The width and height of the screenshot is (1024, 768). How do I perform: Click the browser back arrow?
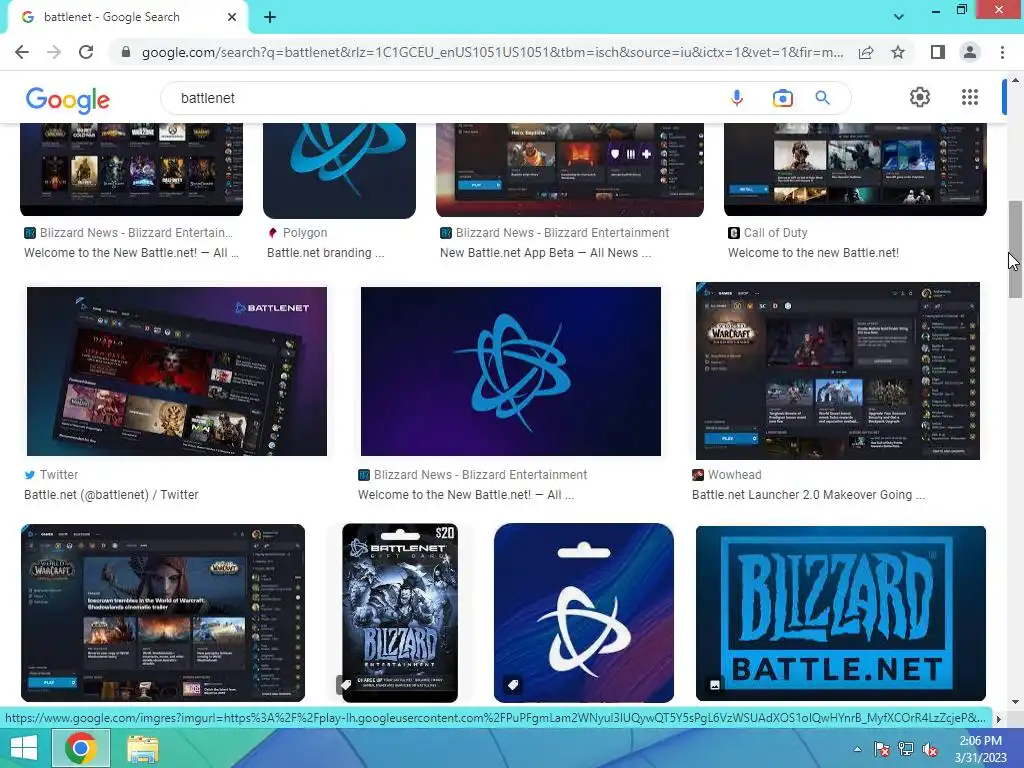[x=22, y=52]
